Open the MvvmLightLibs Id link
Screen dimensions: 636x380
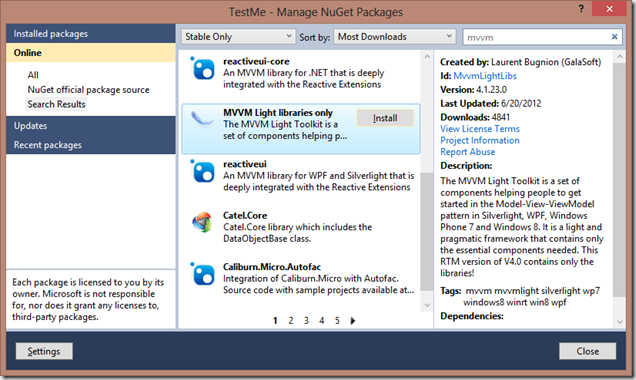pyautogui.click(x=485, y=76)
